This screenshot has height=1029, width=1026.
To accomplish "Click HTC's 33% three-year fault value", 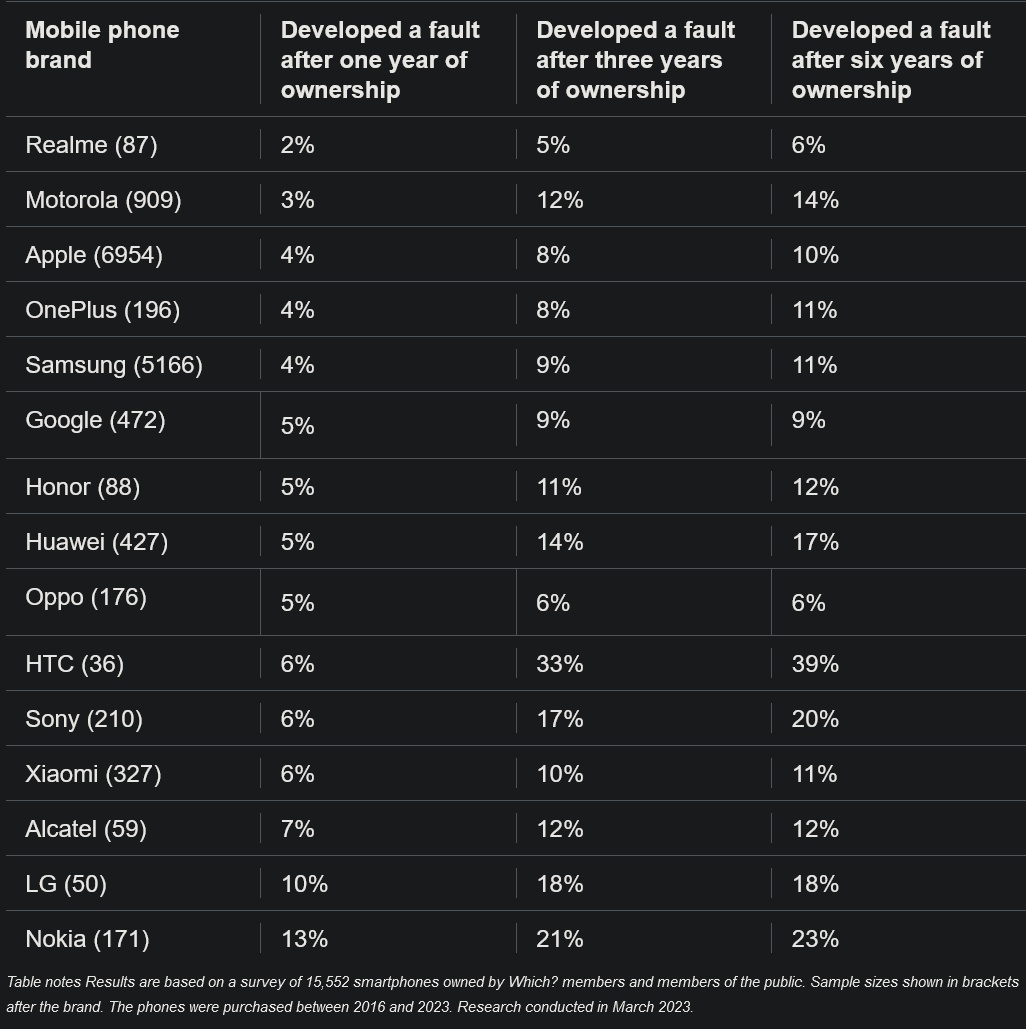I will coord(559,664).
